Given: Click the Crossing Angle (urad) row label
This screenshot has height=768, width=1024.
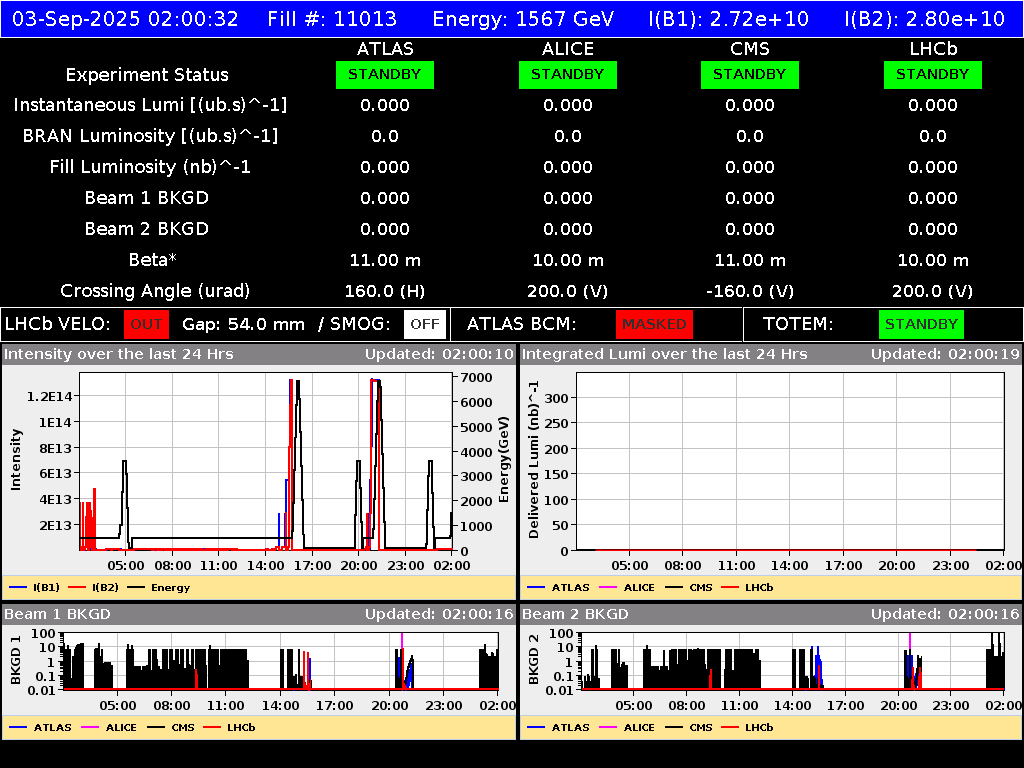Looking at the screenshot, I should point(155,291).
